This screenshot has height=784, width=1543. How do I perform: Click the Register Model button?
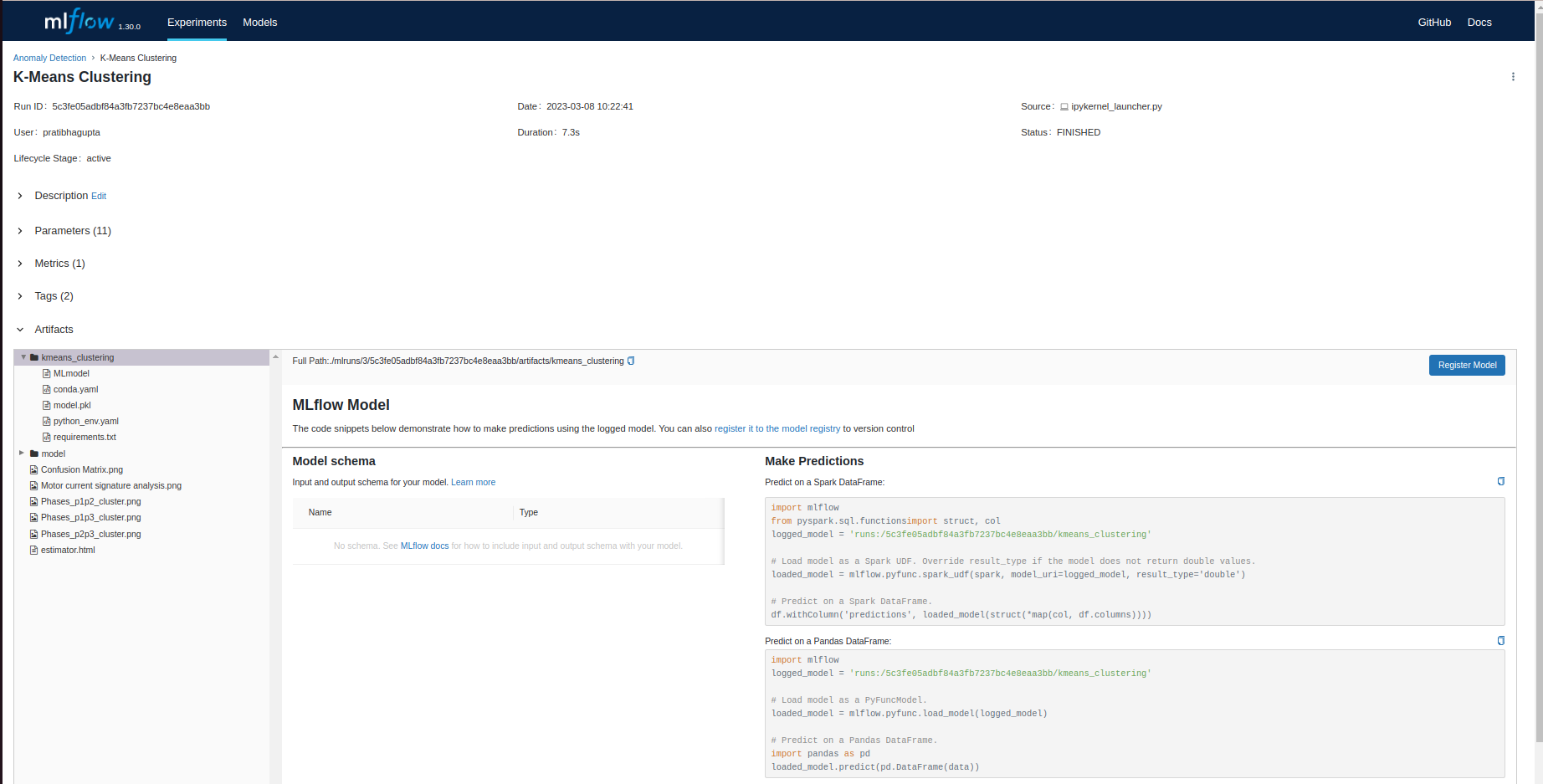pyautogui.click(x=1467, y=365)
